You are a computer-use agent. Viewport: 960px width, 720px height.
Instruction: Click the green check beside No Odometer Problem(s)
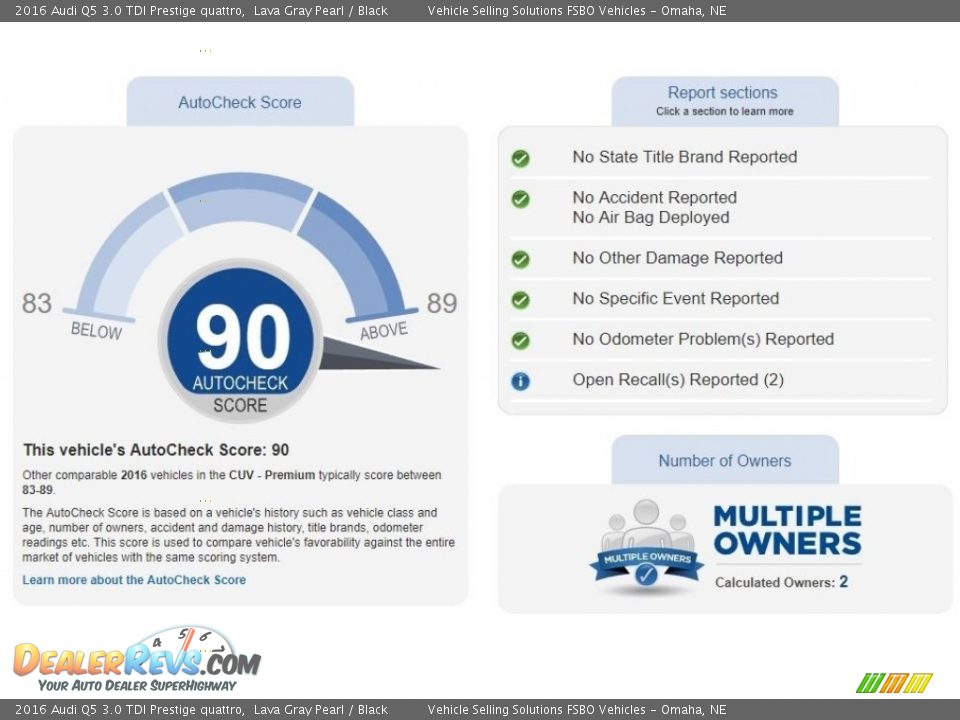pyautogui.click(x=520, y=340)
